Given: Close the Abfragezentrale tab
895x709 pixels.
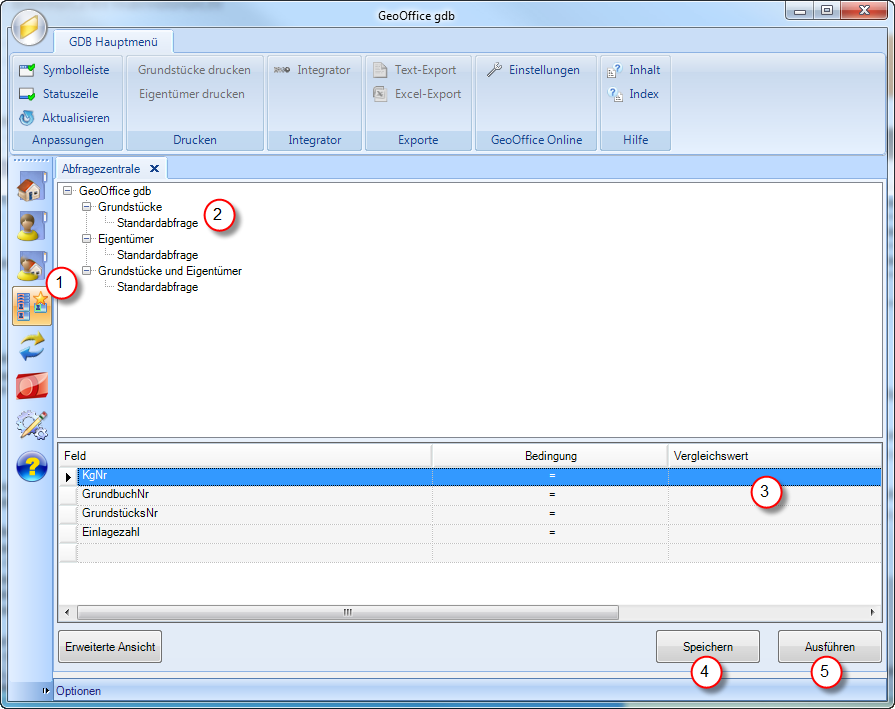Looking at the screenshot, I should (x=154, y=169).
